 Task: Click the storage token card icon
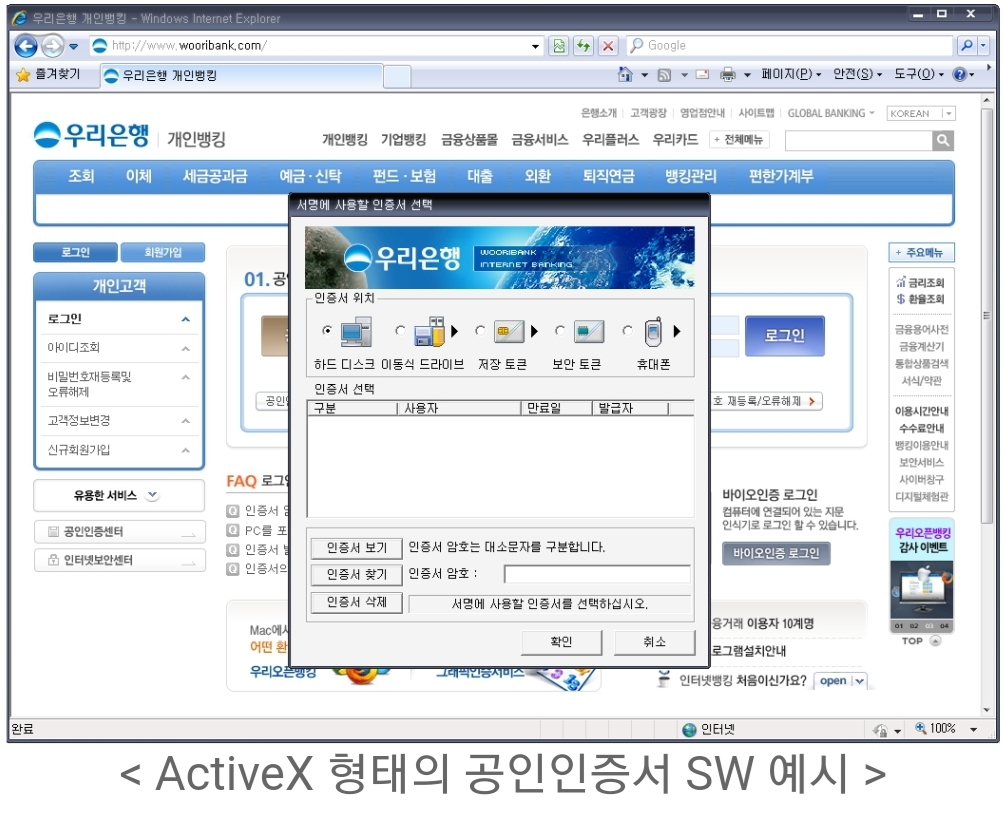(509, 332)
